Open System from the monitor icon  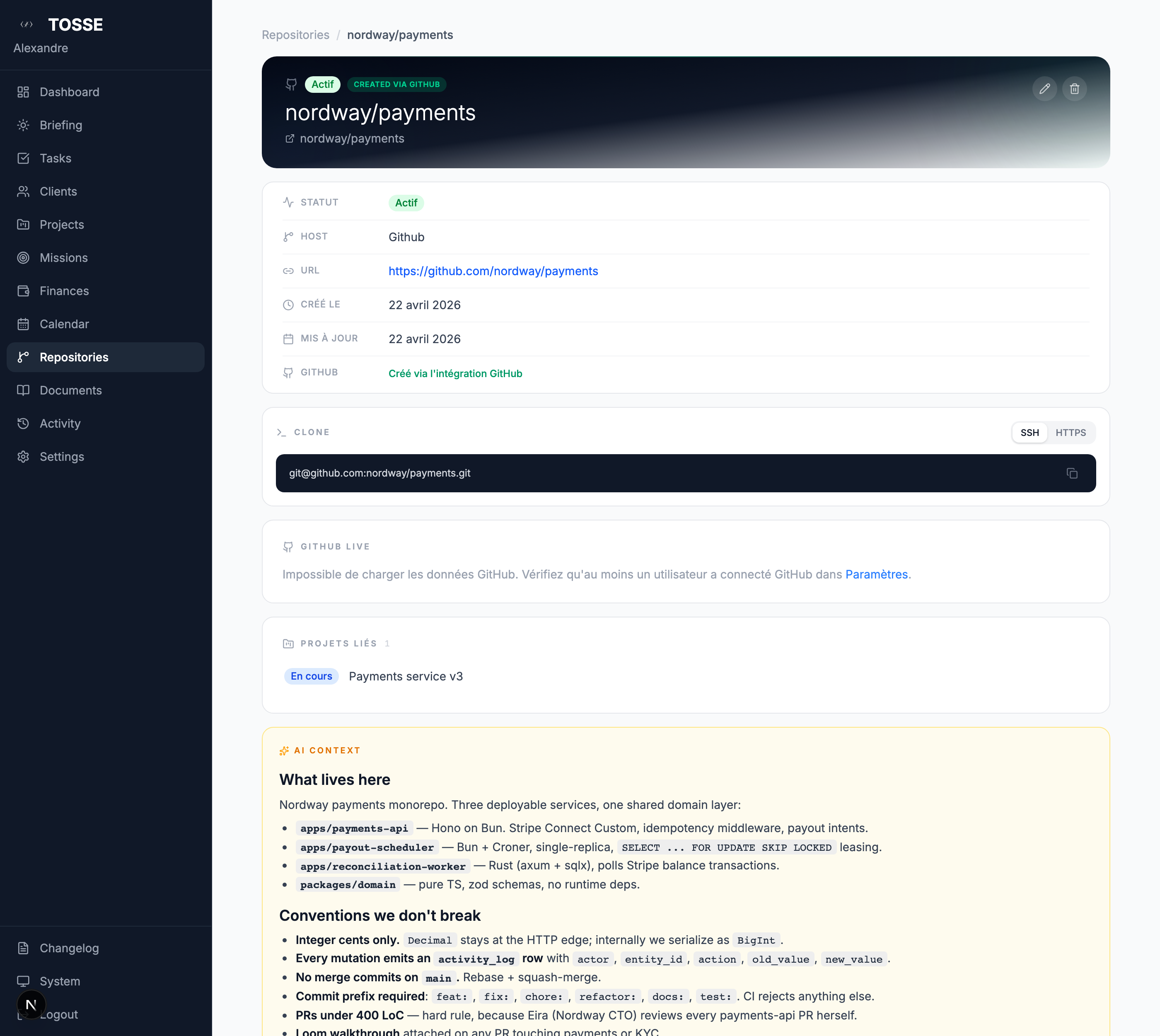[23, 981]
